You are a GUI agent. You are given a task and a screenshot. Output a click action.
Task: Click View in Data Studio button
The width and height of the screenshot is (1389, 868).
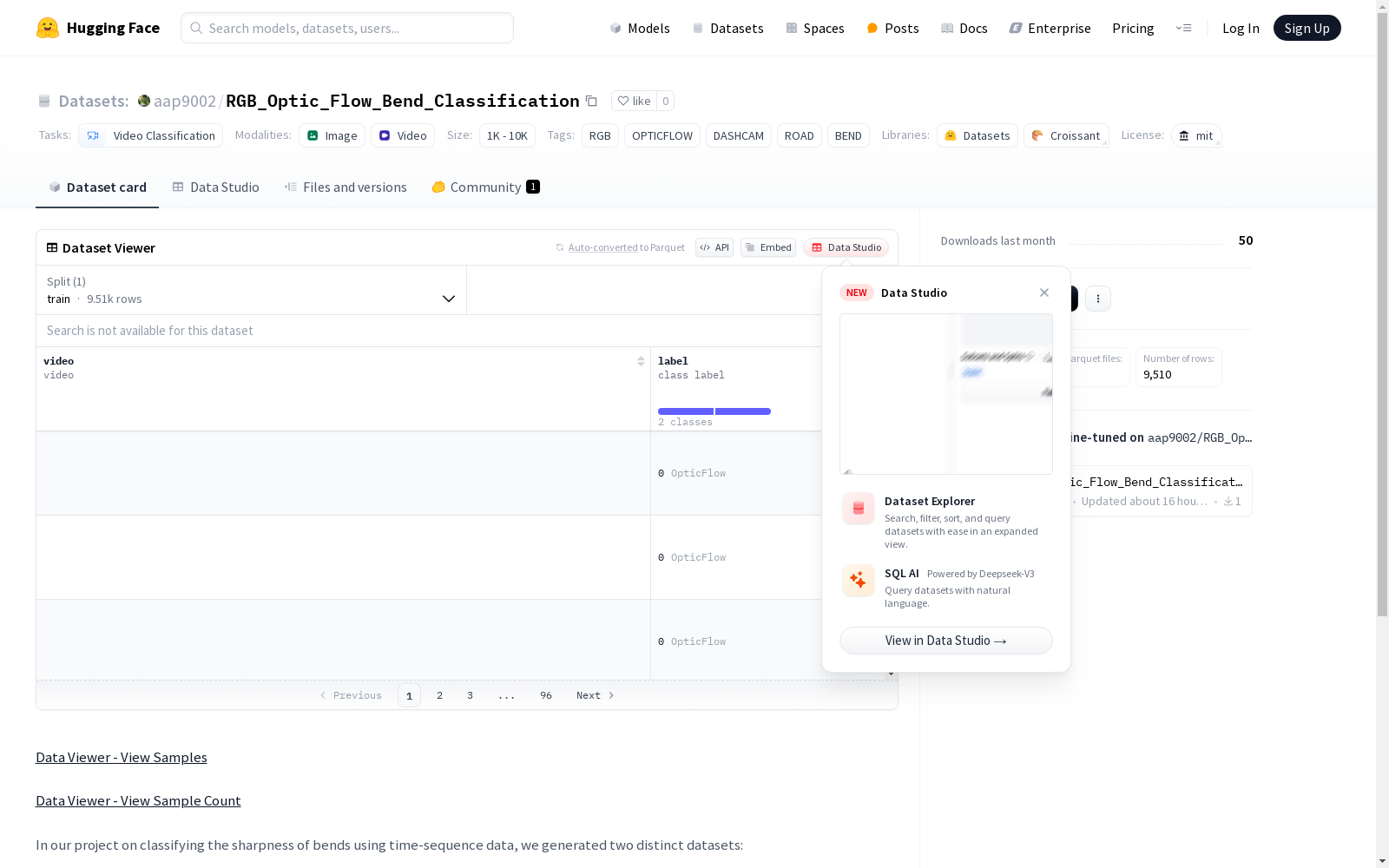tap(946, 641)
